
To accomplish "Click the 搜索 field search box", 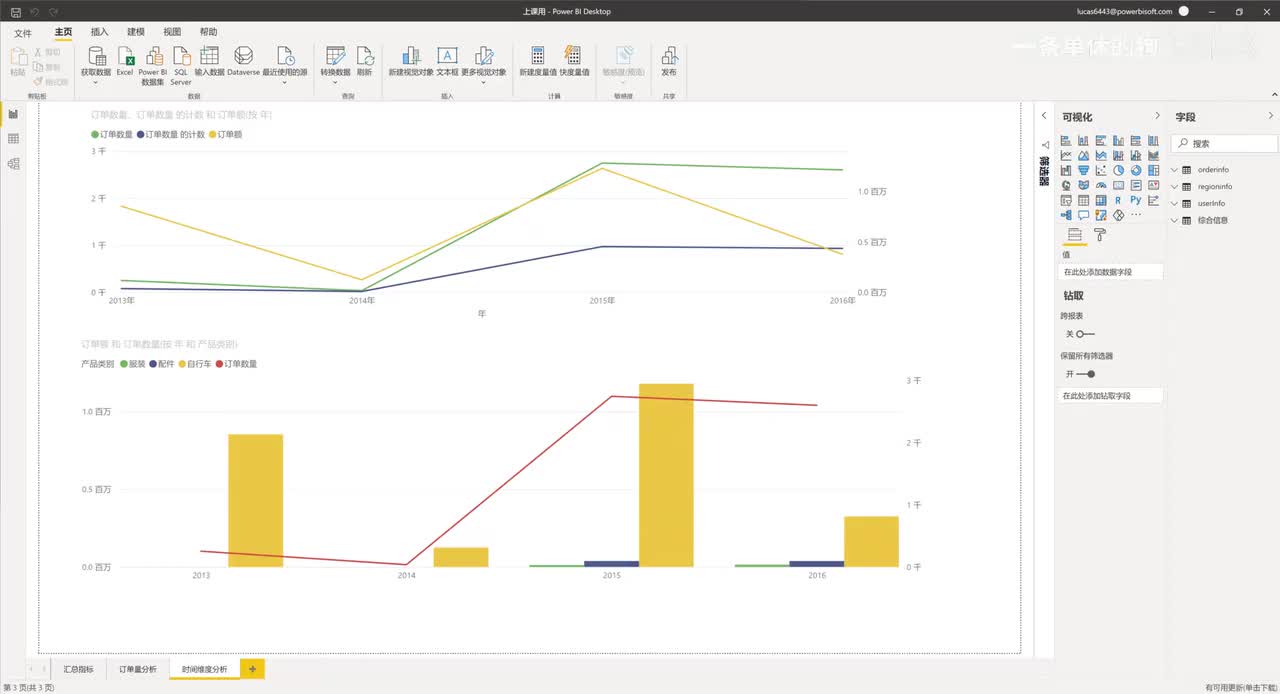I will [1224, 144].
